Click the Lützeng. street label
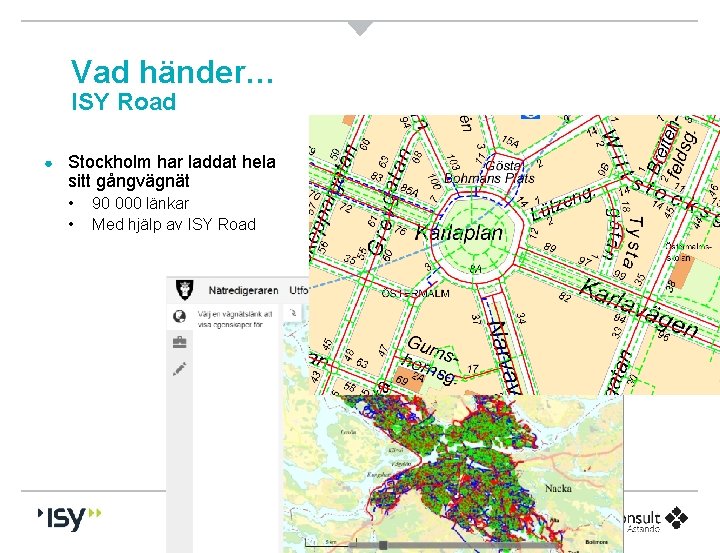 [563, 203]
